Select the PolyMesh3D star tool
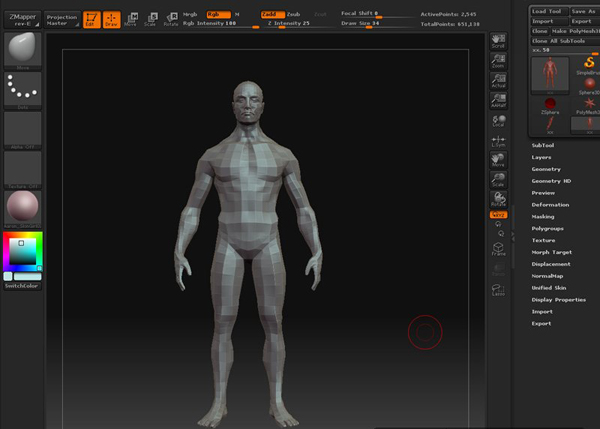This screenshot has width=600, height=429. coord(589,106)
